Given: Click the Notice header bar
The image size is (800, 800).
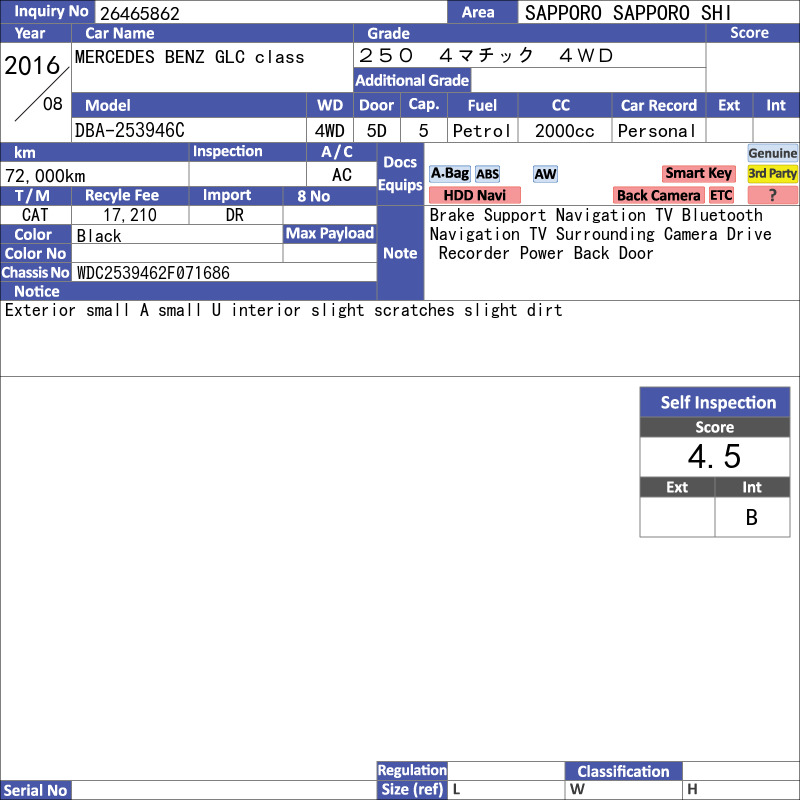Looking at the screenshot, I should [188, 291].
